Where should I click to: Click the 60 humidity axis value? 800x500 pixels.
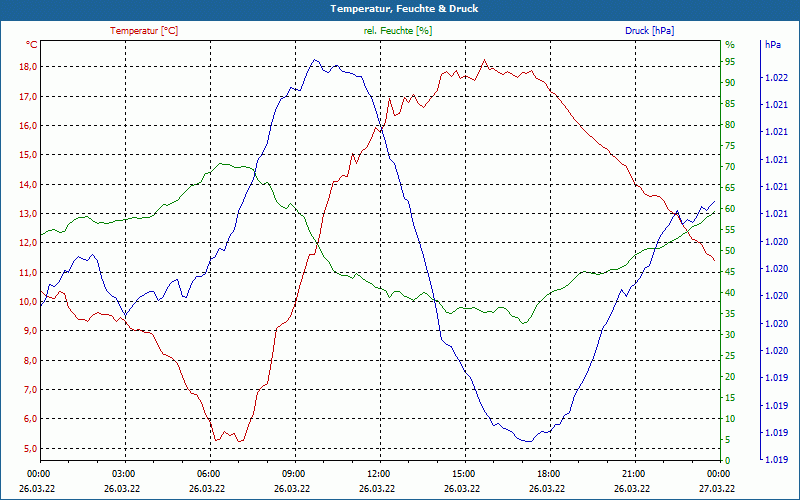730,209
